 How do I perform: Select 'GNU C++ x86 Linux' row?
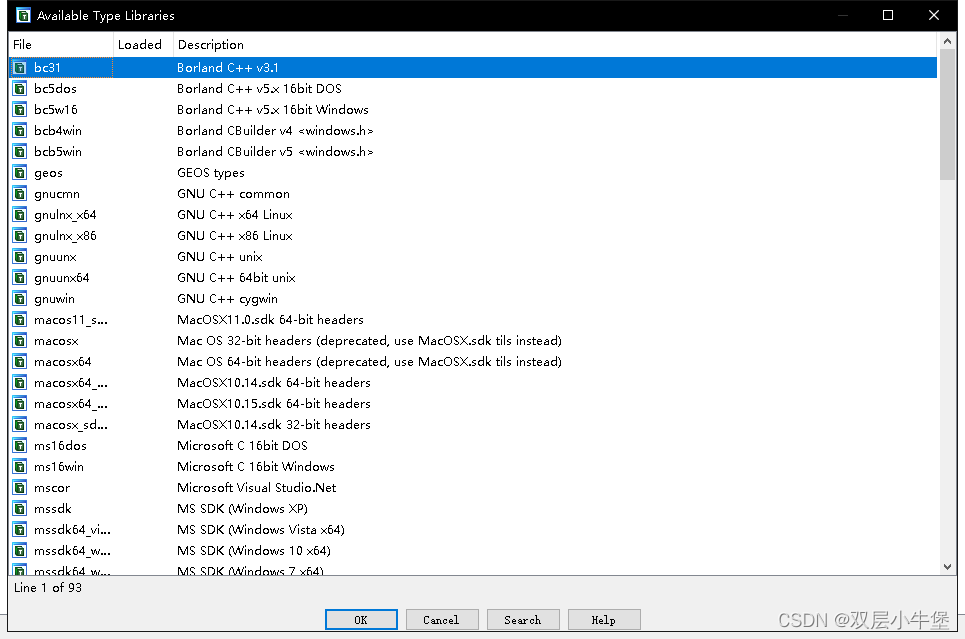473,236
